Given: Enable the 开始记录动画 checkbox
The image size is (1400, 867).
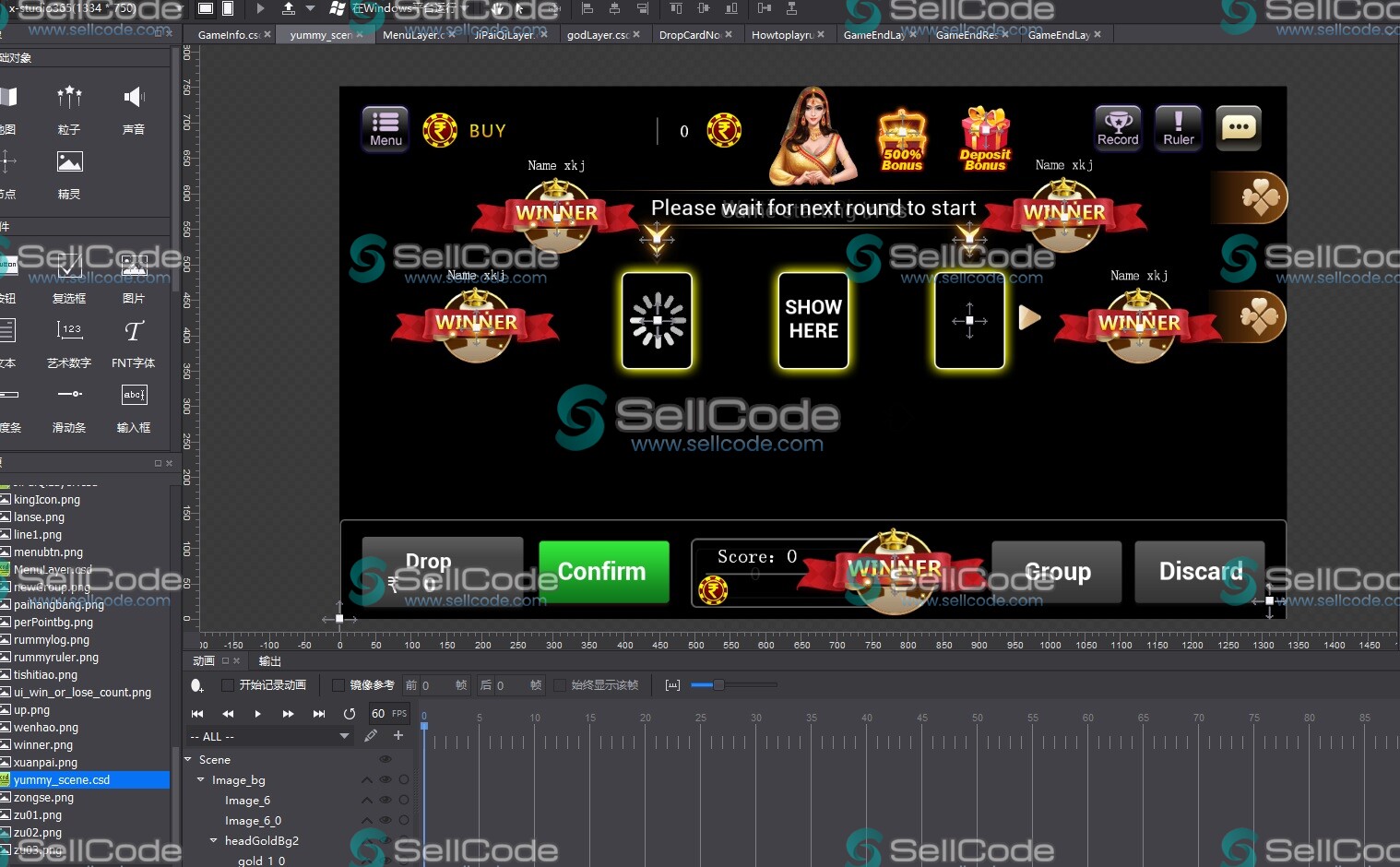Looking at the screenshot, I should pos(228,685).
